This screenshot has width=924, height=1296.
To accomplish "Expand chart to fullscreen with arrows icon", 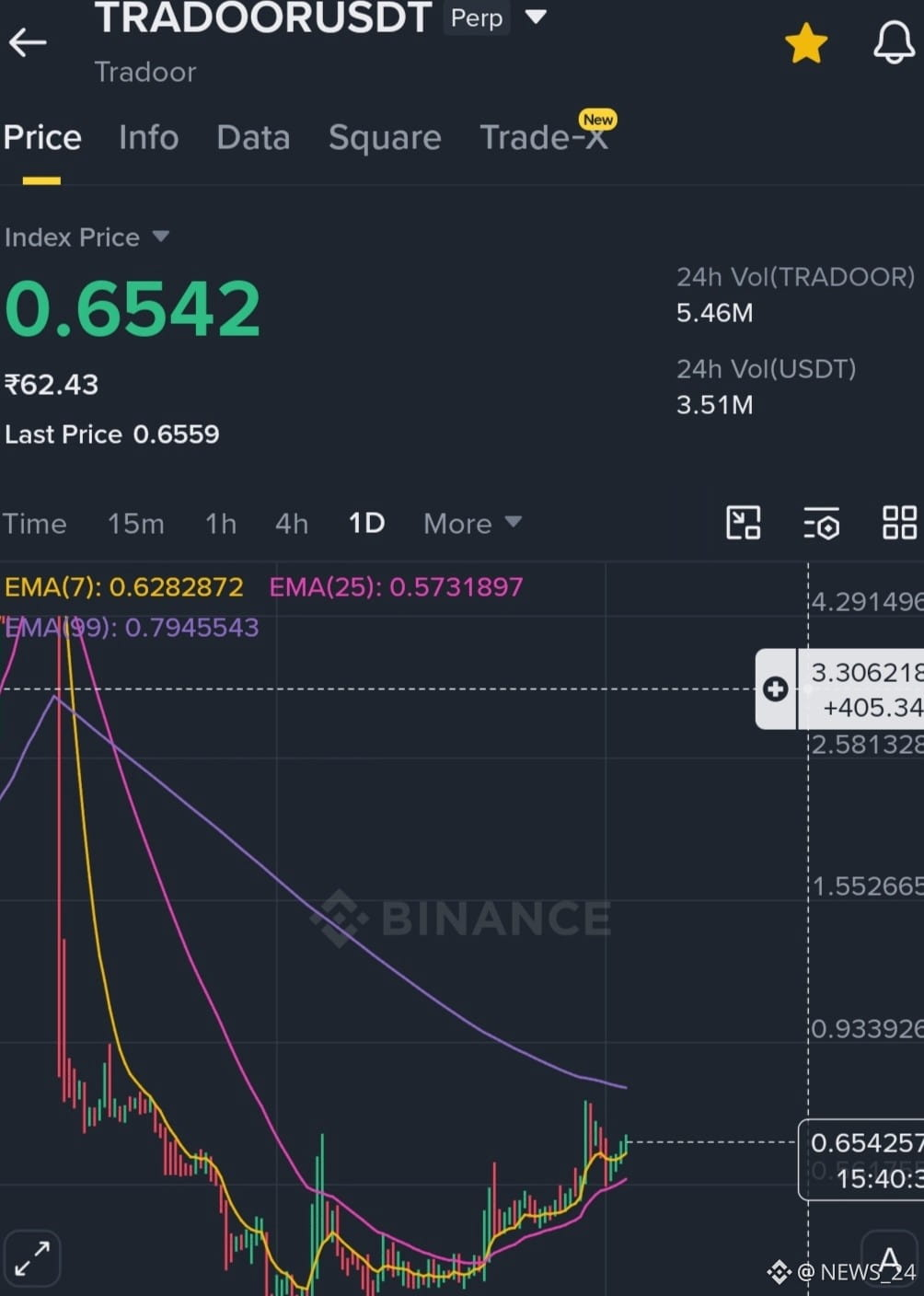I will click(32, 1258).
